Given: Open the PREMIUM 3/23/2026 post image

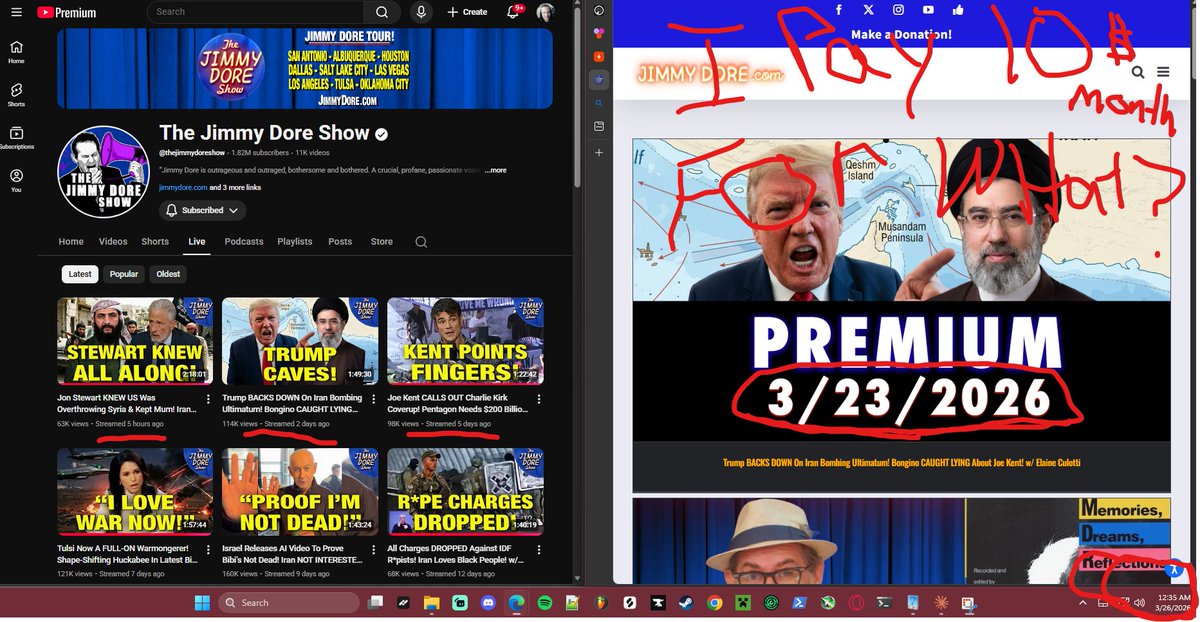Looking at the screenshot, I should pos(901,290).
